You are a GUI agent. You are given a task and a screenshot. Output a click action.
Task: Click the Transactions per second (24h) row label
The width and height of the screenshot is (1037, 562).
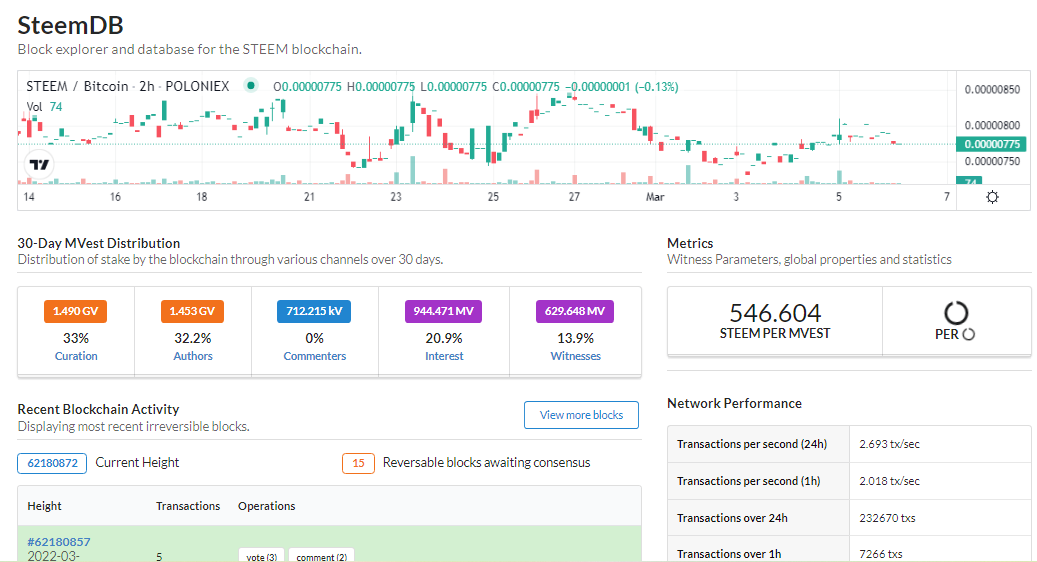pyautogui.click(x=752, y=444)
